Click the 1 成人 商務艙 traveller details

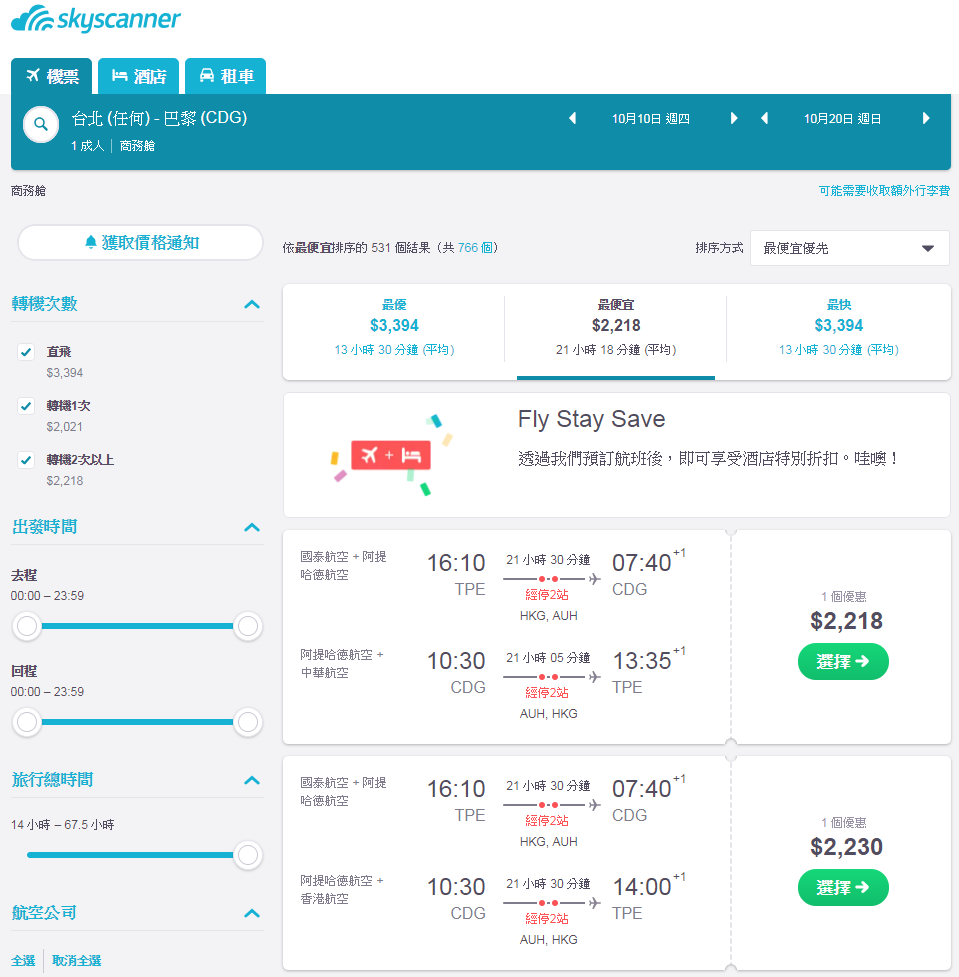coord(113,146)
